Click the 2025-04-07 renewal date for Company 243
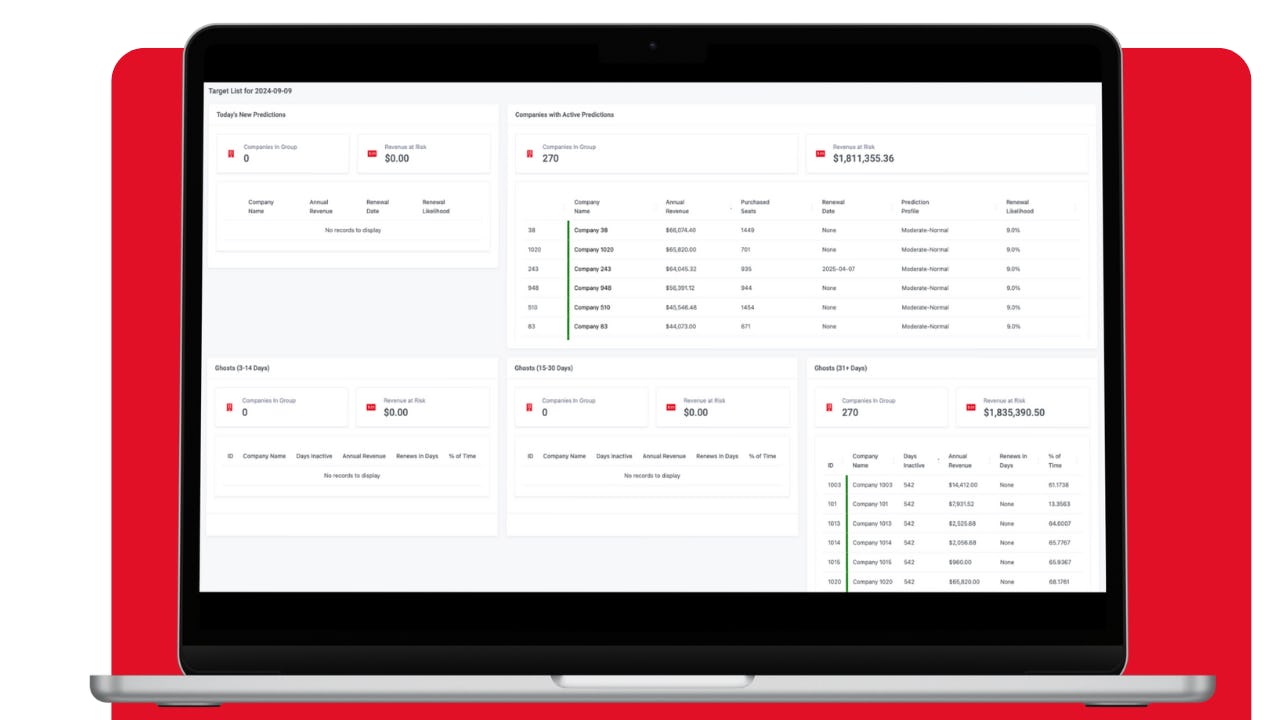1280x720 pixels. coord(841,268)
